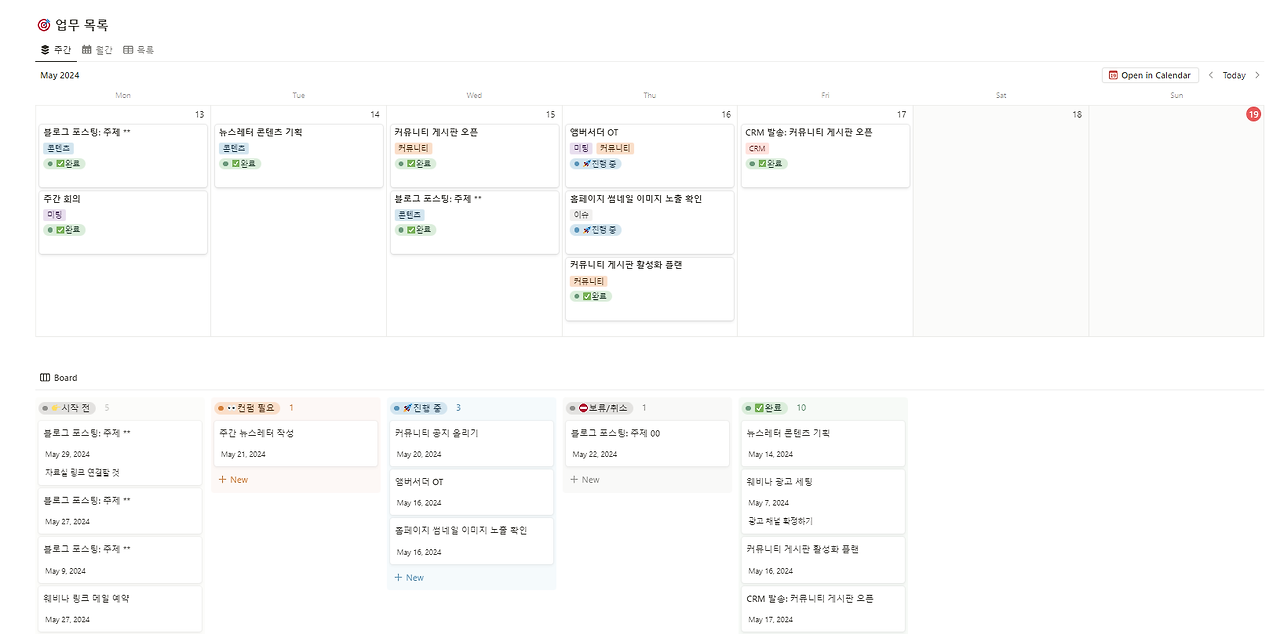The image size is (1280, 634).
Task: Click the red 19 today date badge
Action: coord(1254,114)
